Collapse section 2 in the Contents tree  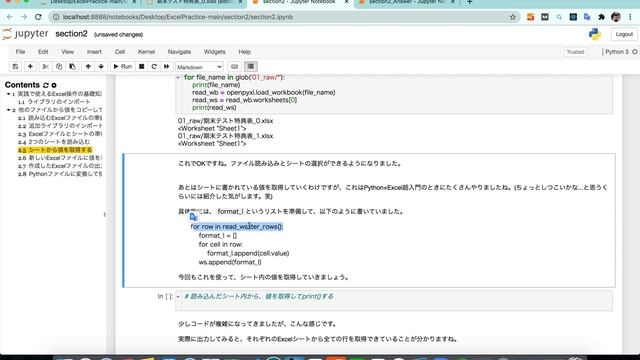click(x=8, y=110)
